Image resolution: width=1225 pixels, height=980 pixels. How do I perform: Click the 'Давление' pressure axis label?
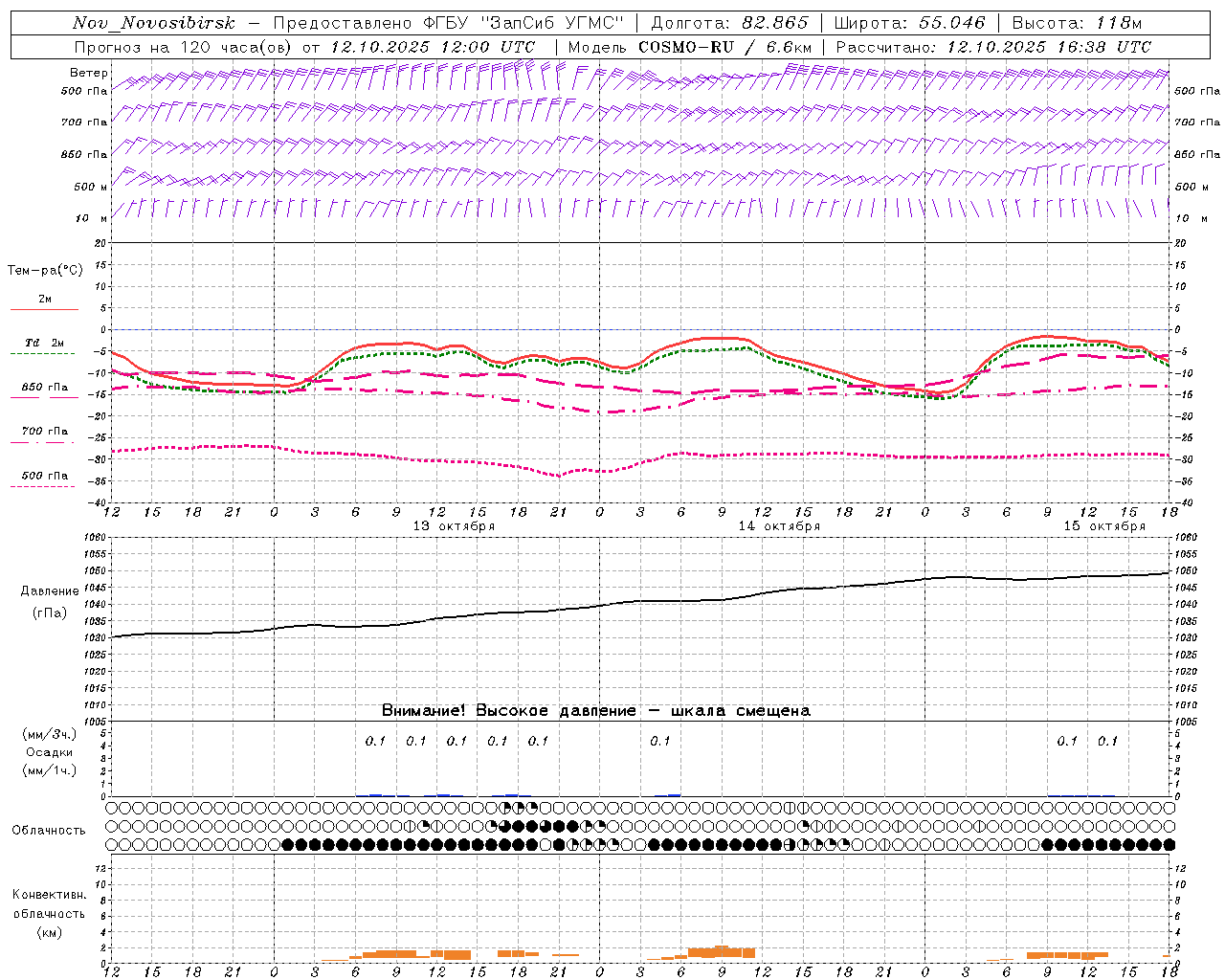pos(50,591)
